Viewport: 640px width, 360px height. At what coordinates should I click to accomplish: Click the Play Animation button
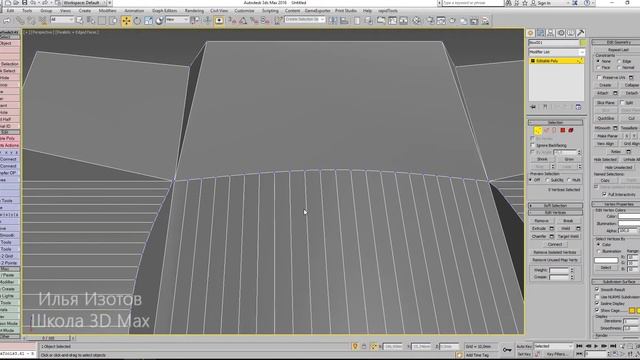click(596, 346)
